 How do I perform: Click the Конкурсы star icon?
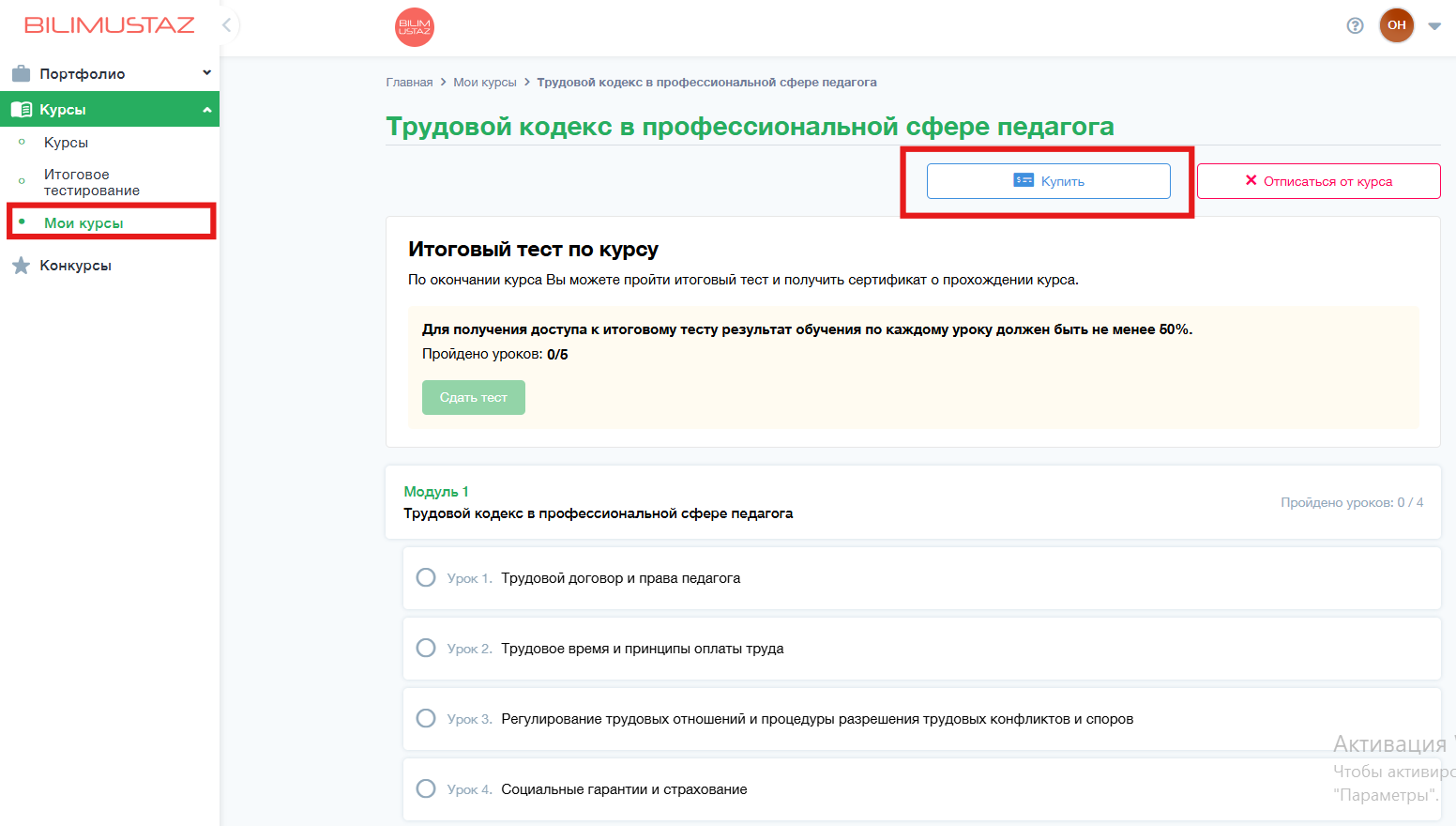click(21, 266)
